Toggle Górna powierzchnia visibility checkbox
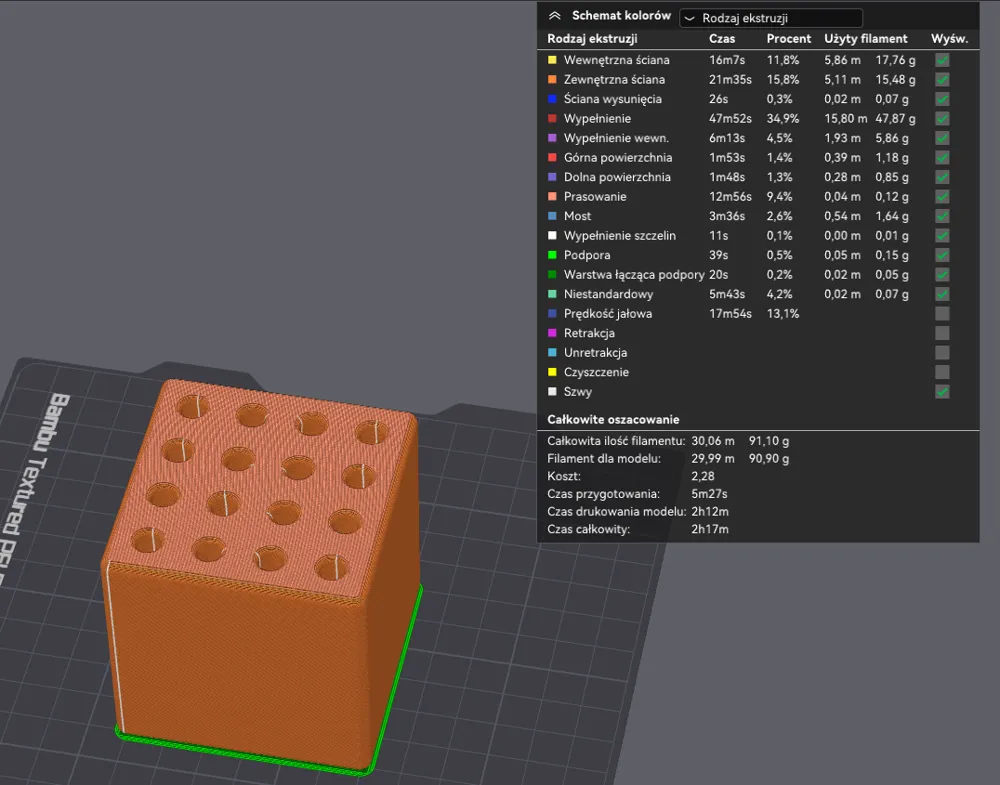This screenshot has height=785, width=1000. pyautogui.click(x=942, y=158)
